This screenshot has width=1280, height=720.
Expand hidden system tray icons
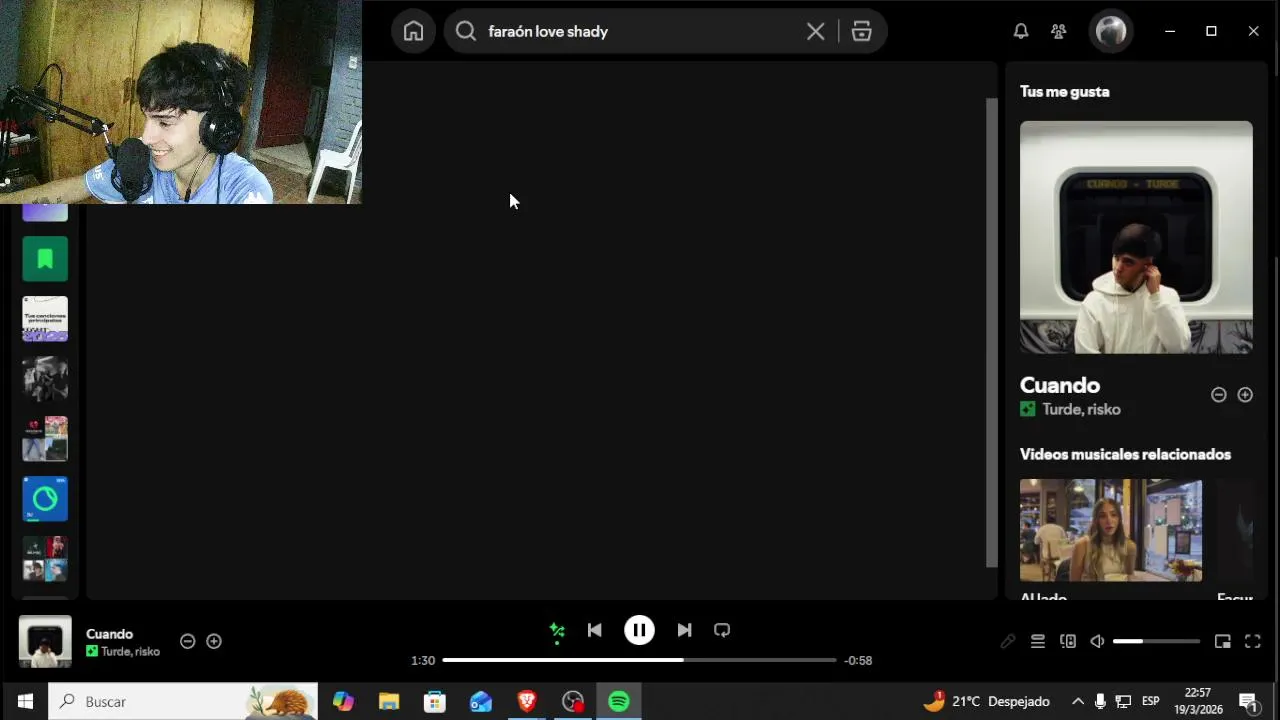[1078, 701]
